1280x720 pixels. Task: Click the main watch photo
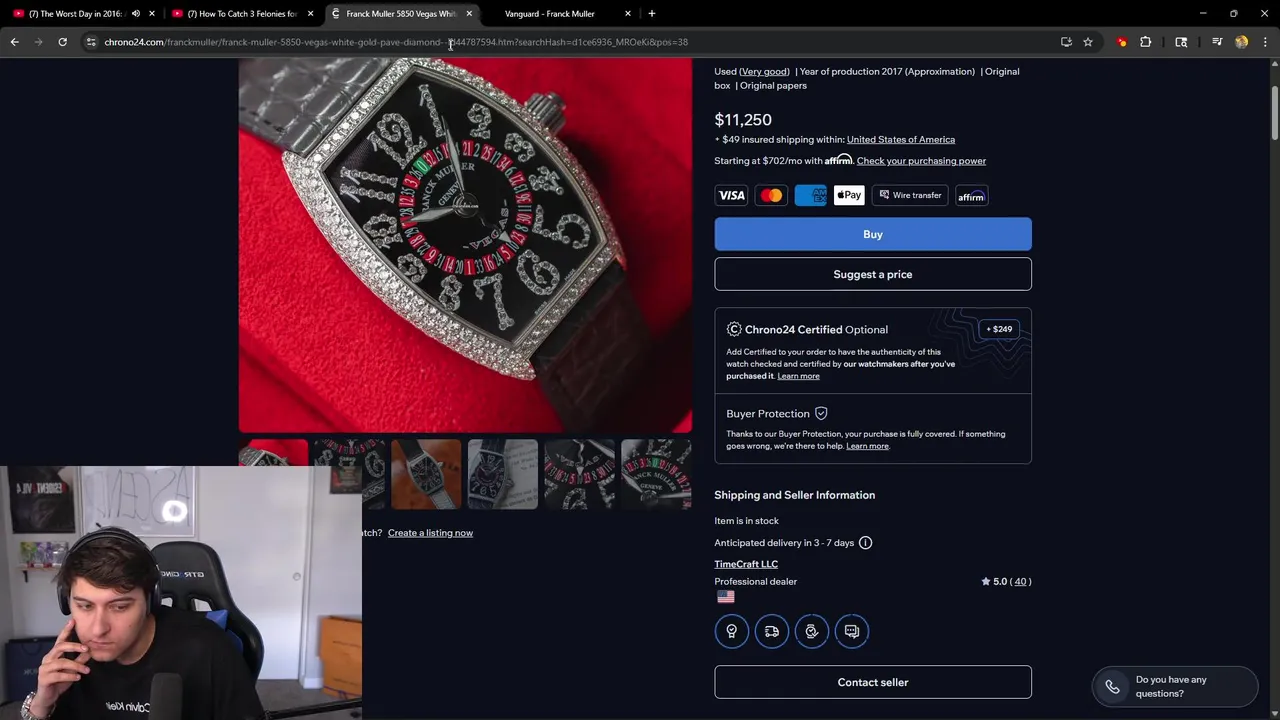(465, 245)
